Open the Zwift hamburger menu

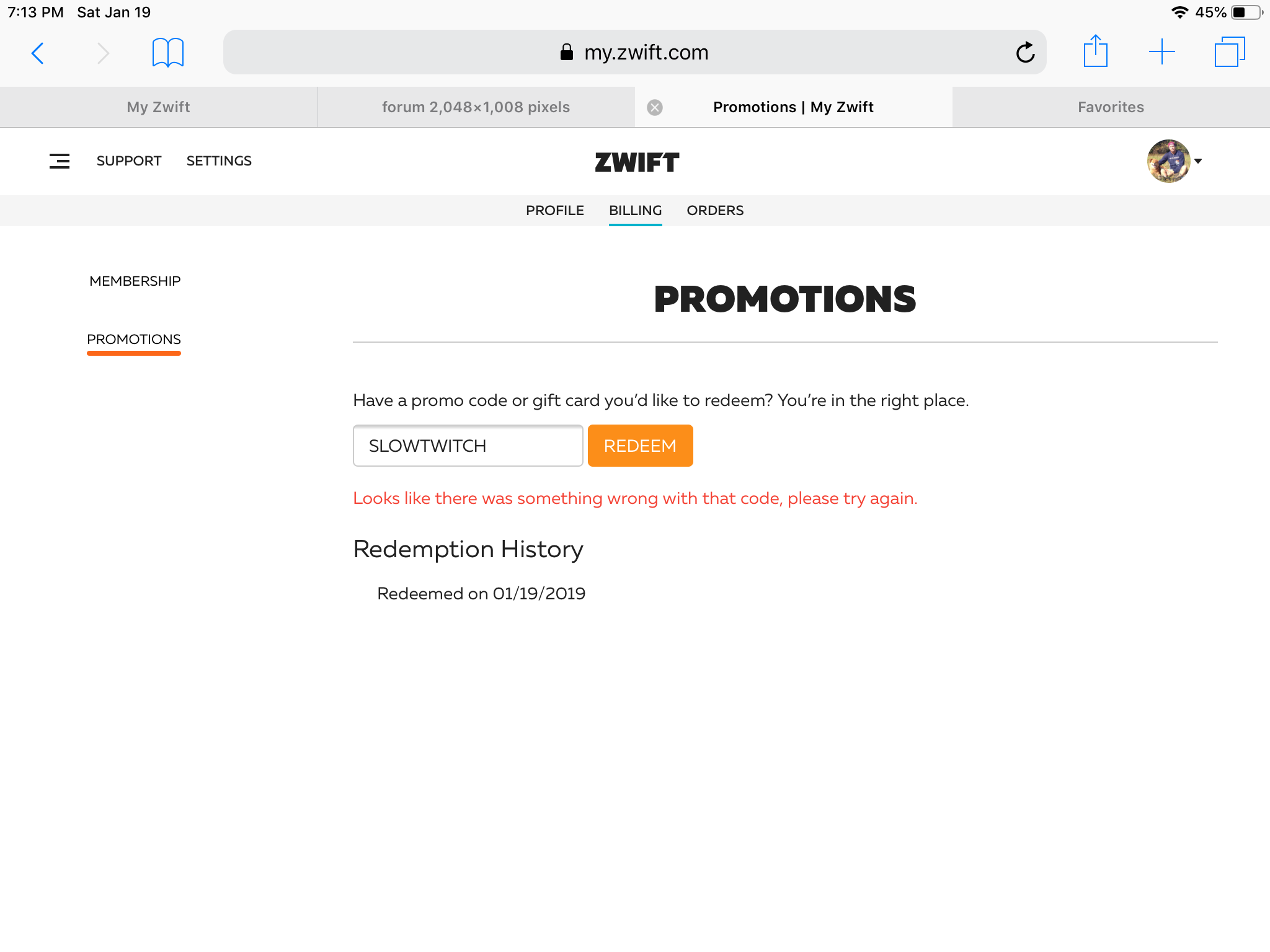60,161
